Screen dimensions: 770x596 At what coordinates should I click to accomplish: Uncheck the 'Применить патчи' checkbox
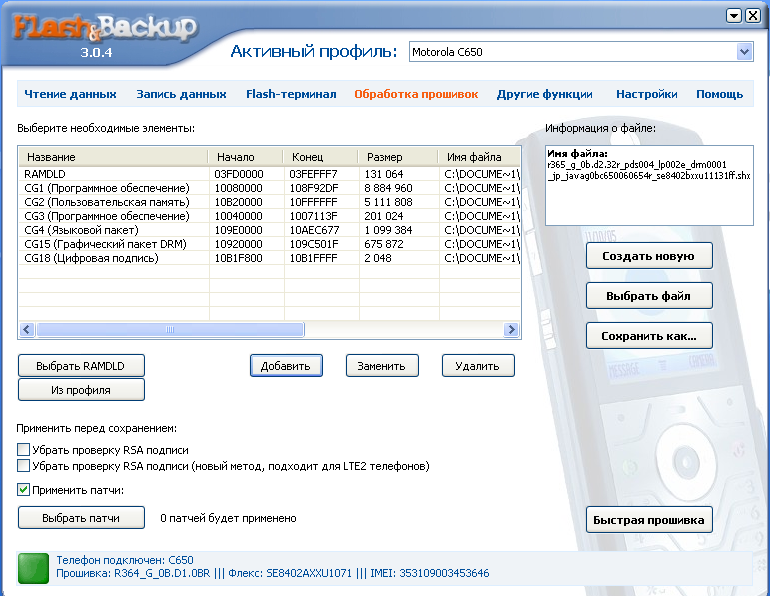[23, 489]
